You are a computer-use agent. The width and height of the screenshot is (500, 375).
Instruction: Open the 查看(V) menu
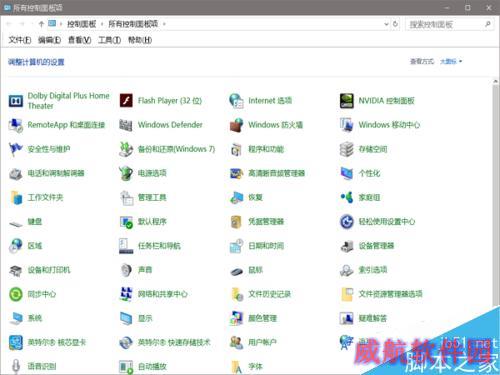click(x=80, y=40)
